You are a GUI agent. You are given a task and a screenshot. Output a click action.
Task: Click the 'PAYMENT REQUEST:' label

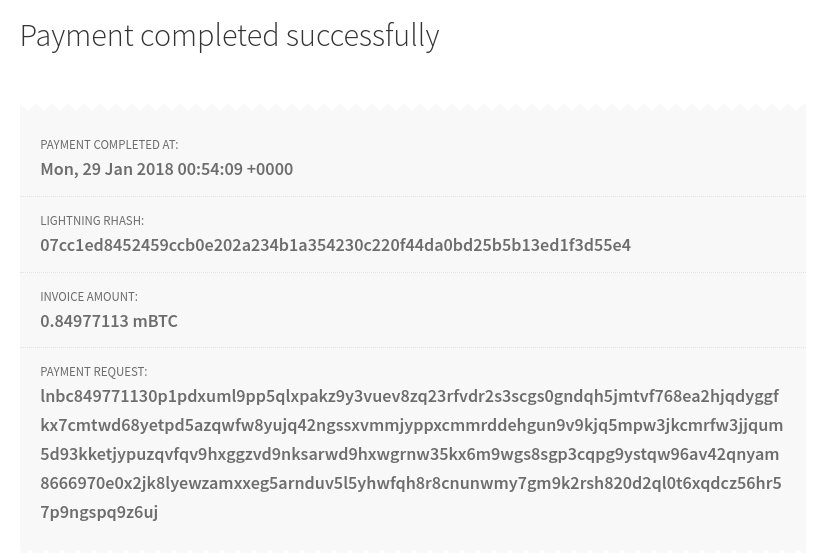point(94,372)
